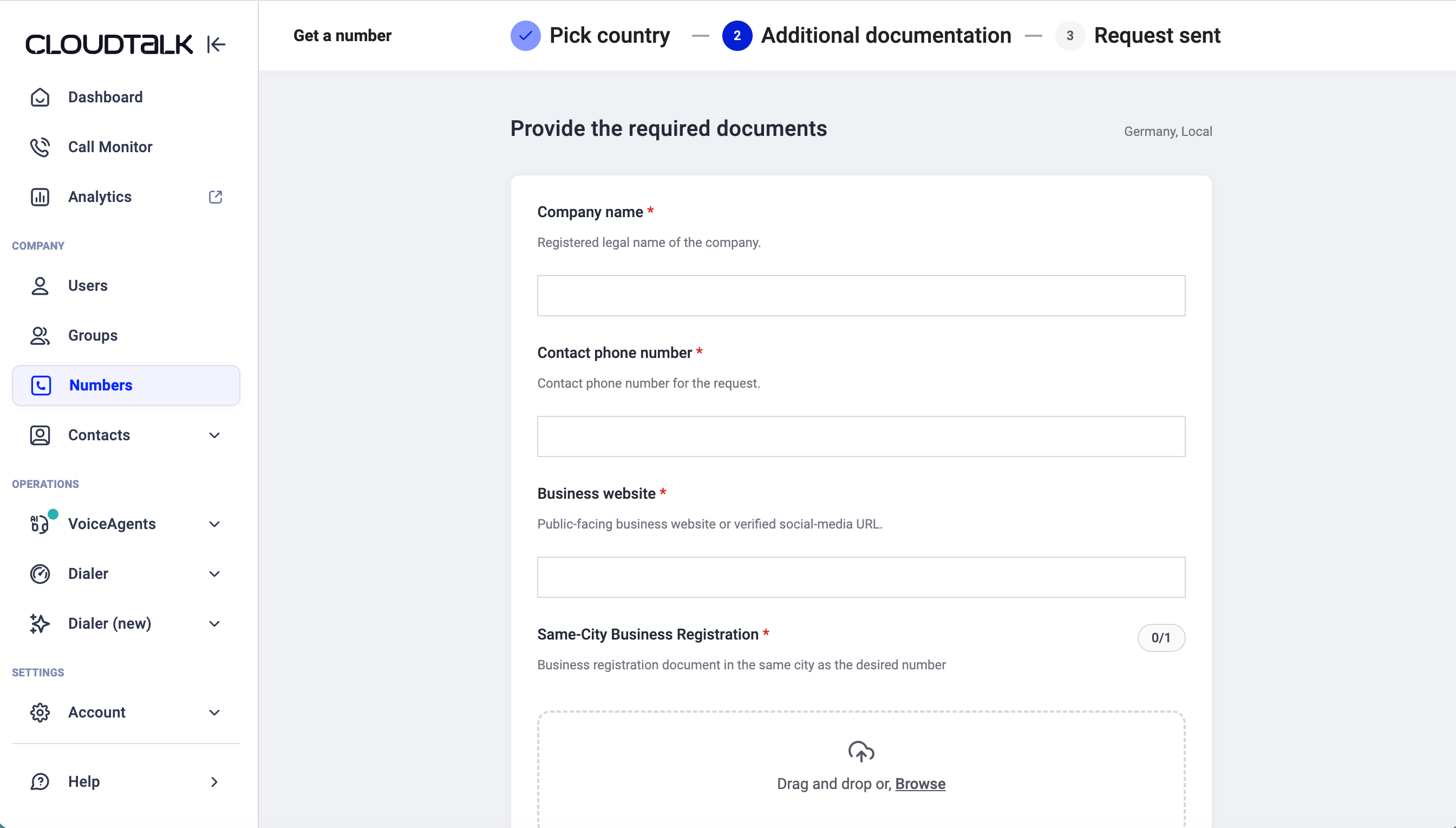
Task: Expand the Contacts submenu chevron
Action: (214, 435)
